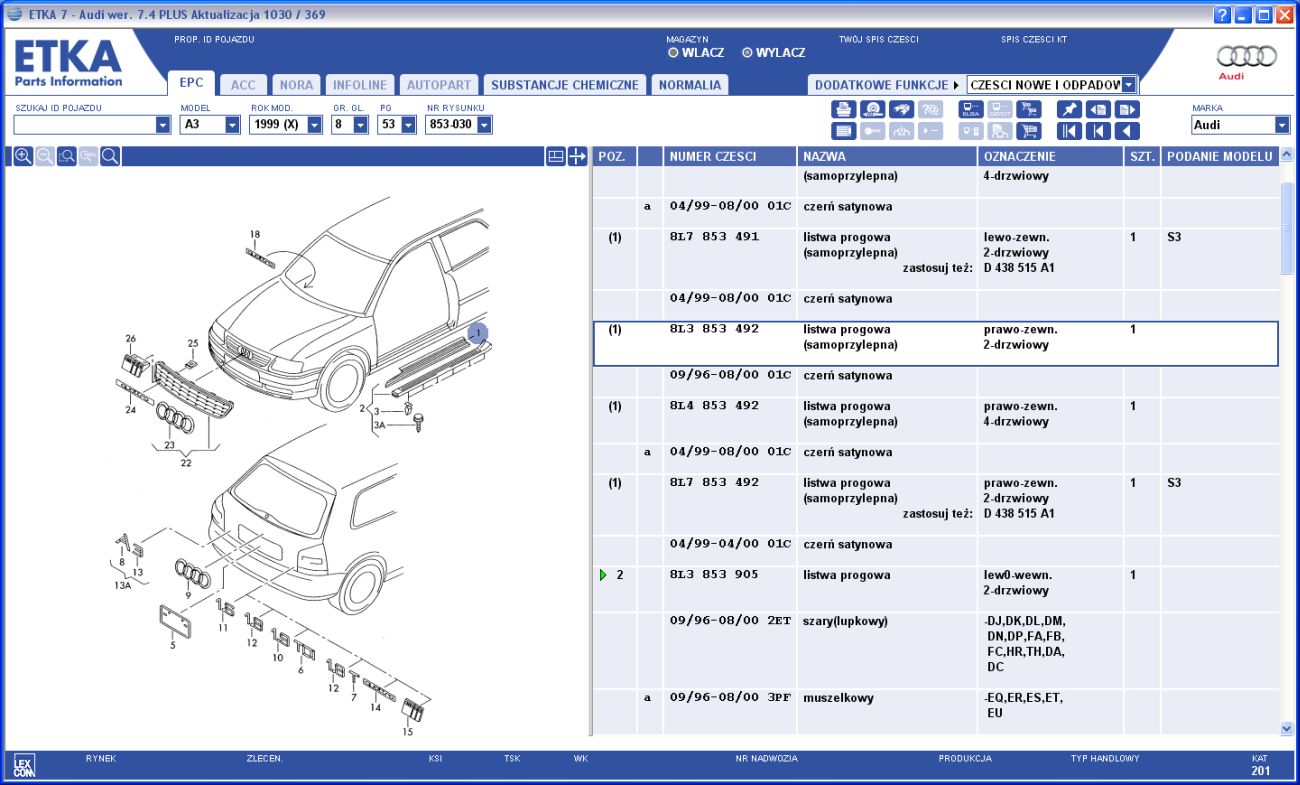Click the handshake icon in the toolbar

pos(901,109)
